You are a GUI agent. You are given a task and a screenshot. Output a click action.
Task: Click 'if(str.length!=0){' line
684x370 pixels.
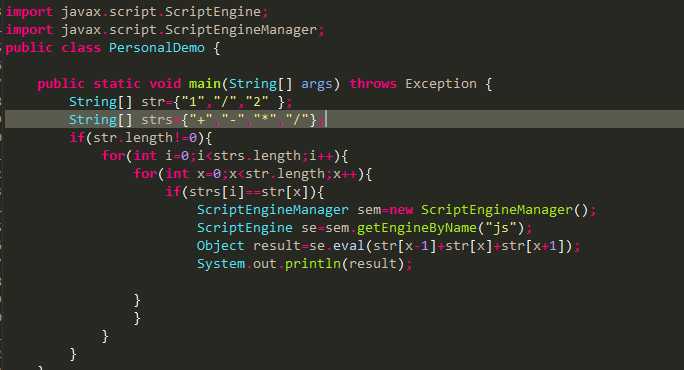140,137
